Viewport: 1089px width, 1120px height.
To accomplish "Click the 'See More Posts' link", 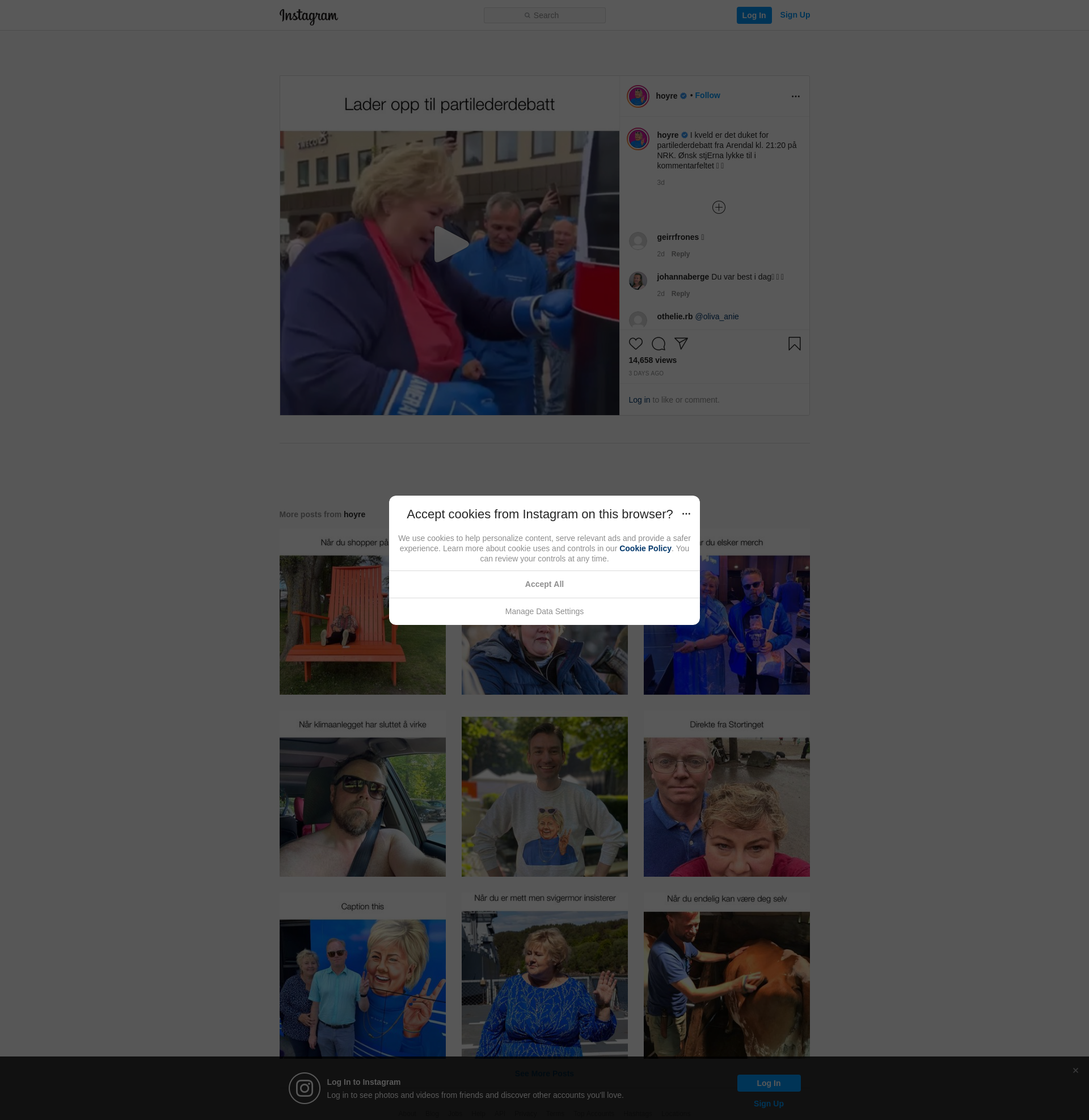I will (x=544, y=1073).
